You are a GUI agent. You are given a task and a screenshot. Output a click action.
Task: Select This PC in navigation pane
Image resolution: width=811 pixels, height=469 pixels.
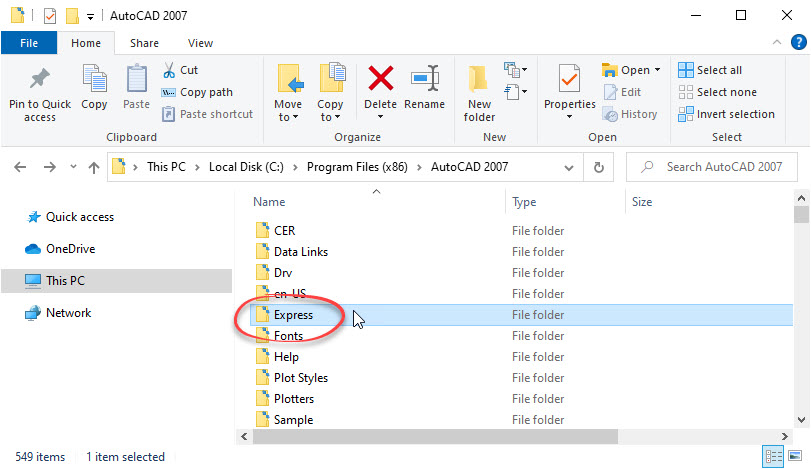coord(117,281)
